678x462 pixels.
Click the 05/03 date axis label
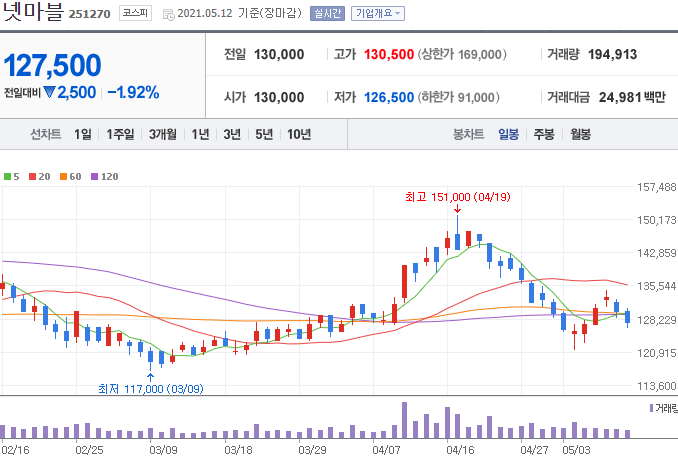click(x=576, y=450)
